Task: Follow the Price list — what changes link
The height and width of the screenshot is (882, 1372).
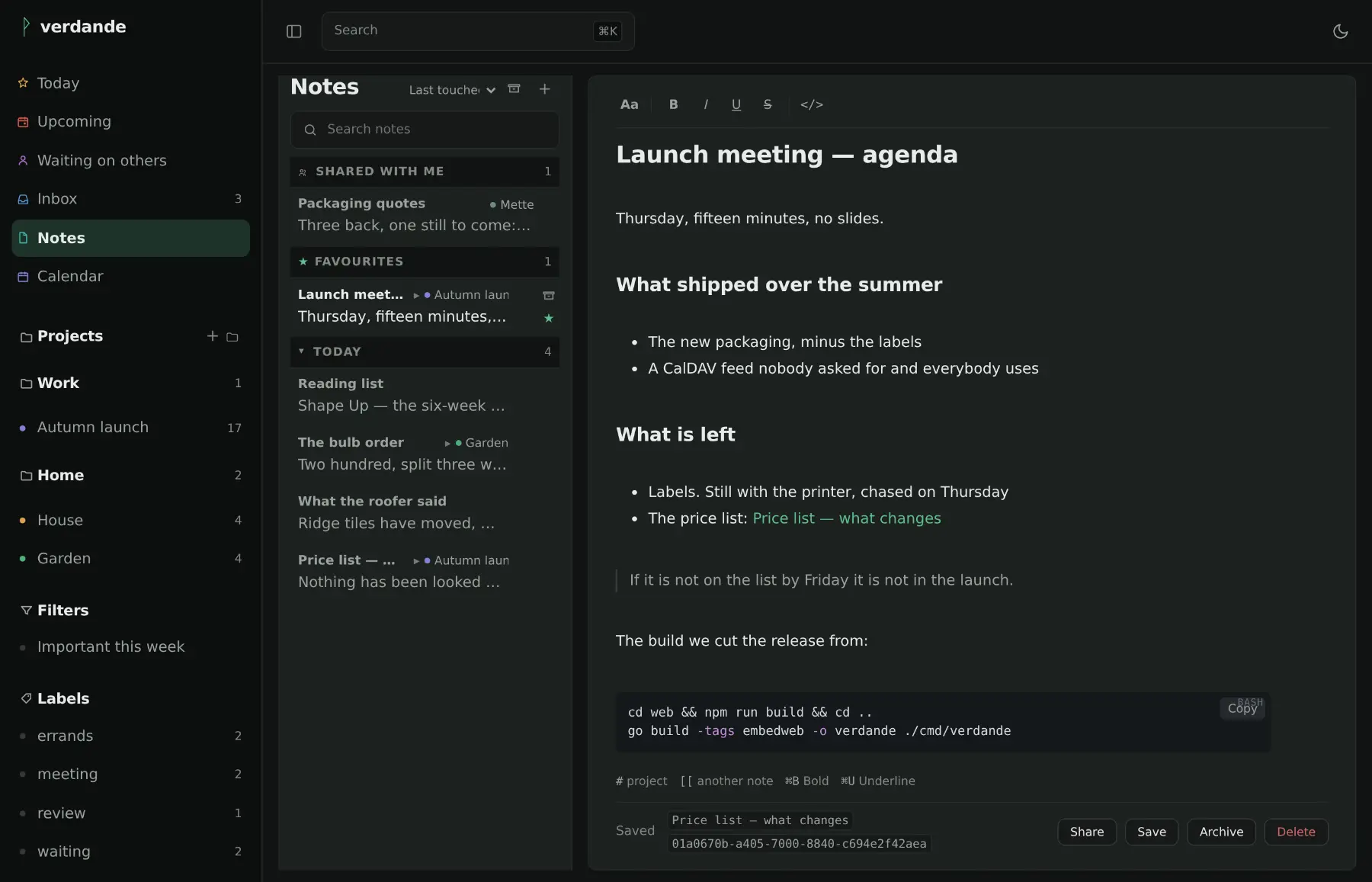Action: (846, 518)
